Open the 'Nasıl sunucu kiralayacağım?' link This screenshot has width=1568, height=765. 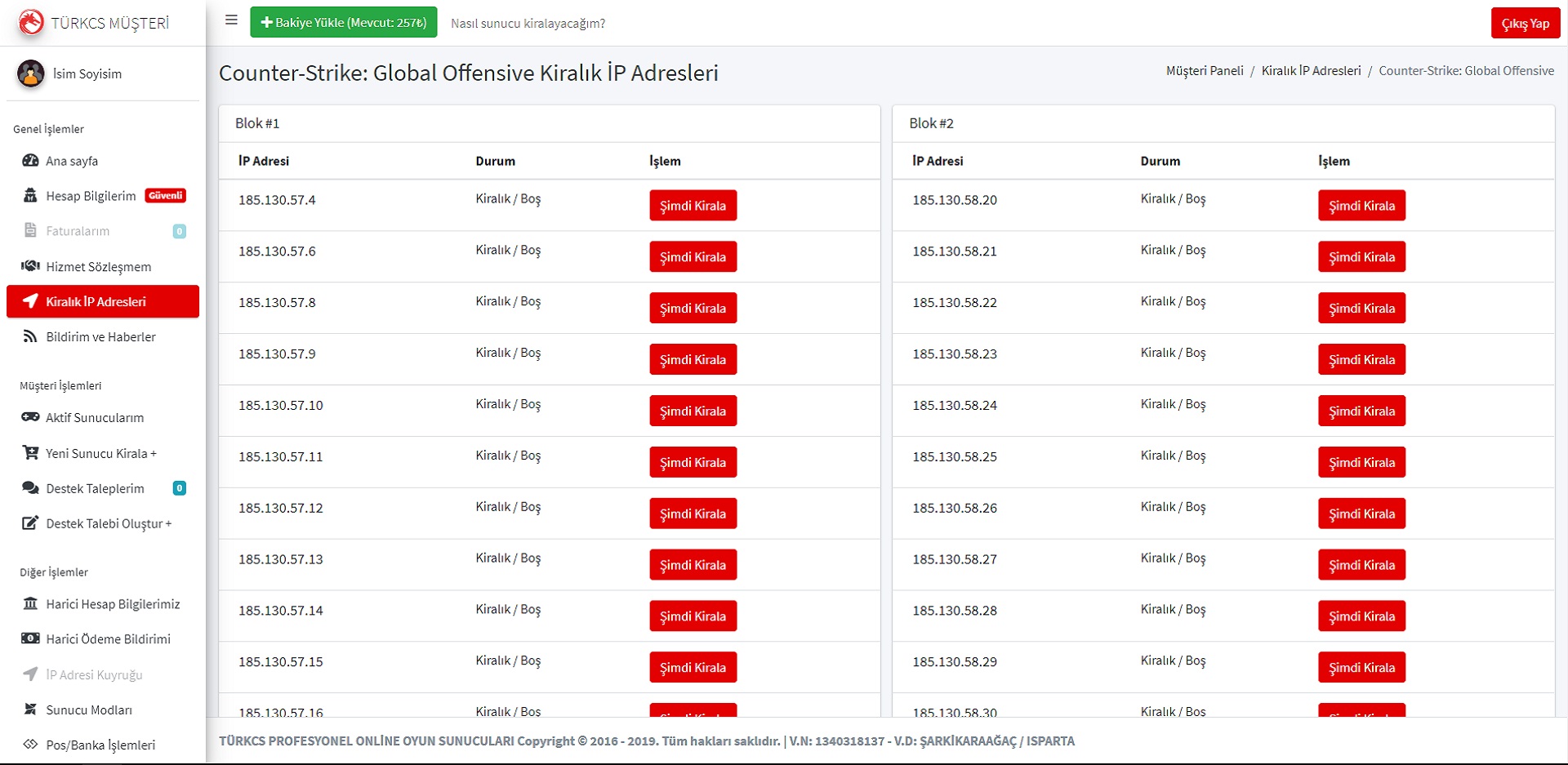[528, 24]
